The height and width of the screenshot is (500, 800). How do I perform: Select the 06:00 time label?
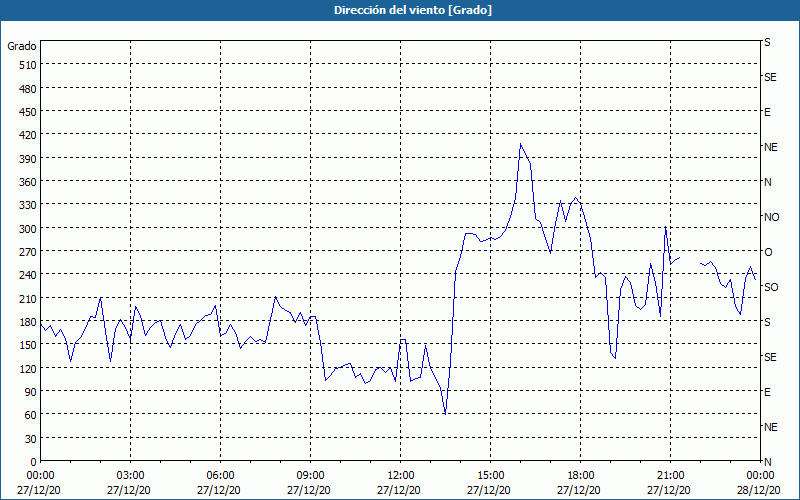(x=220, y=476)
